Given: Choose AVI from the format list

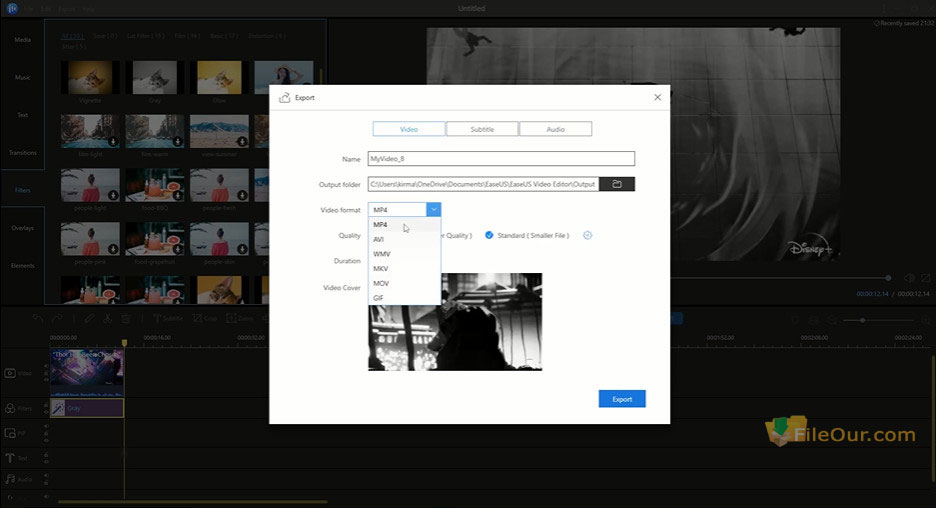Looking at the screenshot, I should click(x=404, y=239).
